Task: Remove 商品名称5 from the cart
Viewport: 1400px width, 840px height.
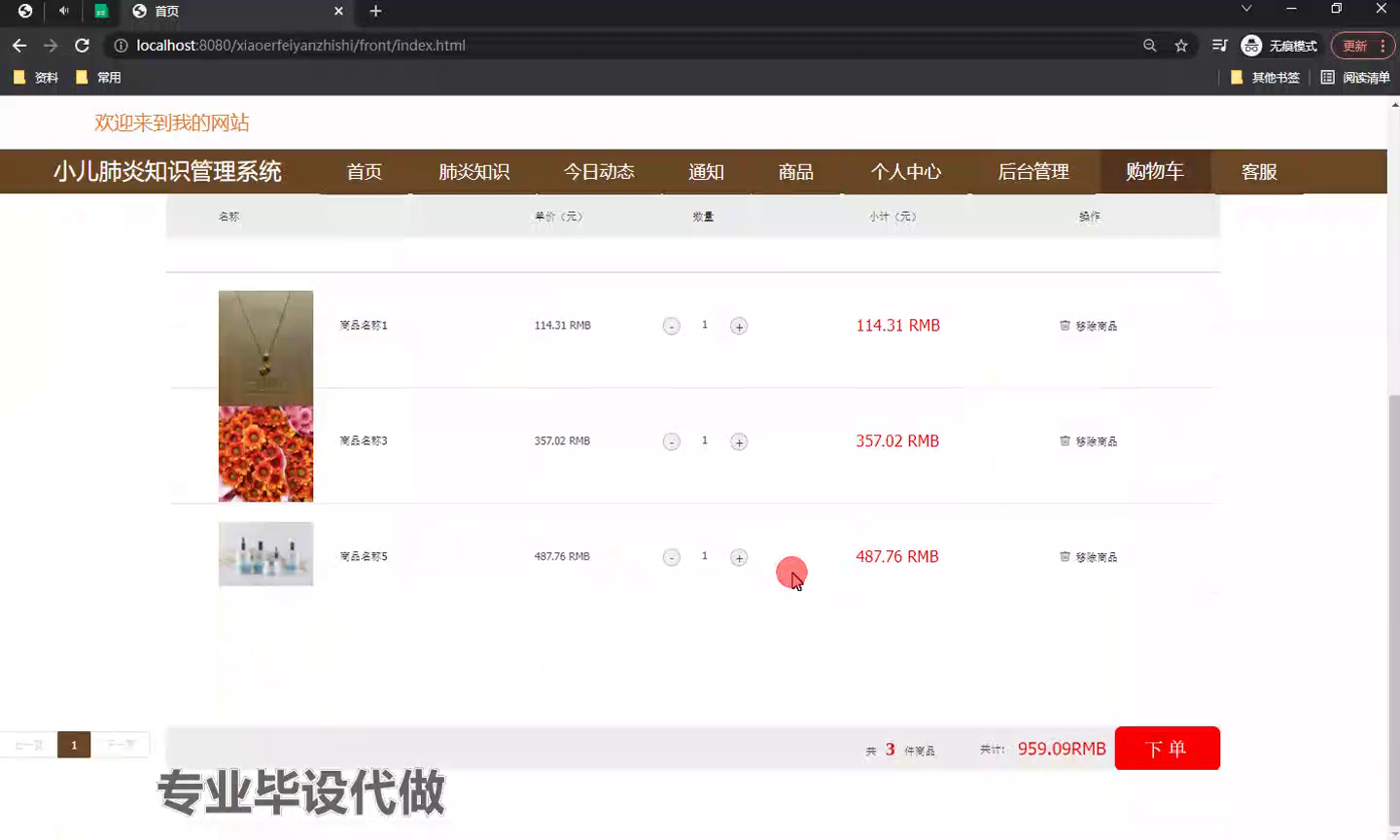Action: pos(1088,557)
